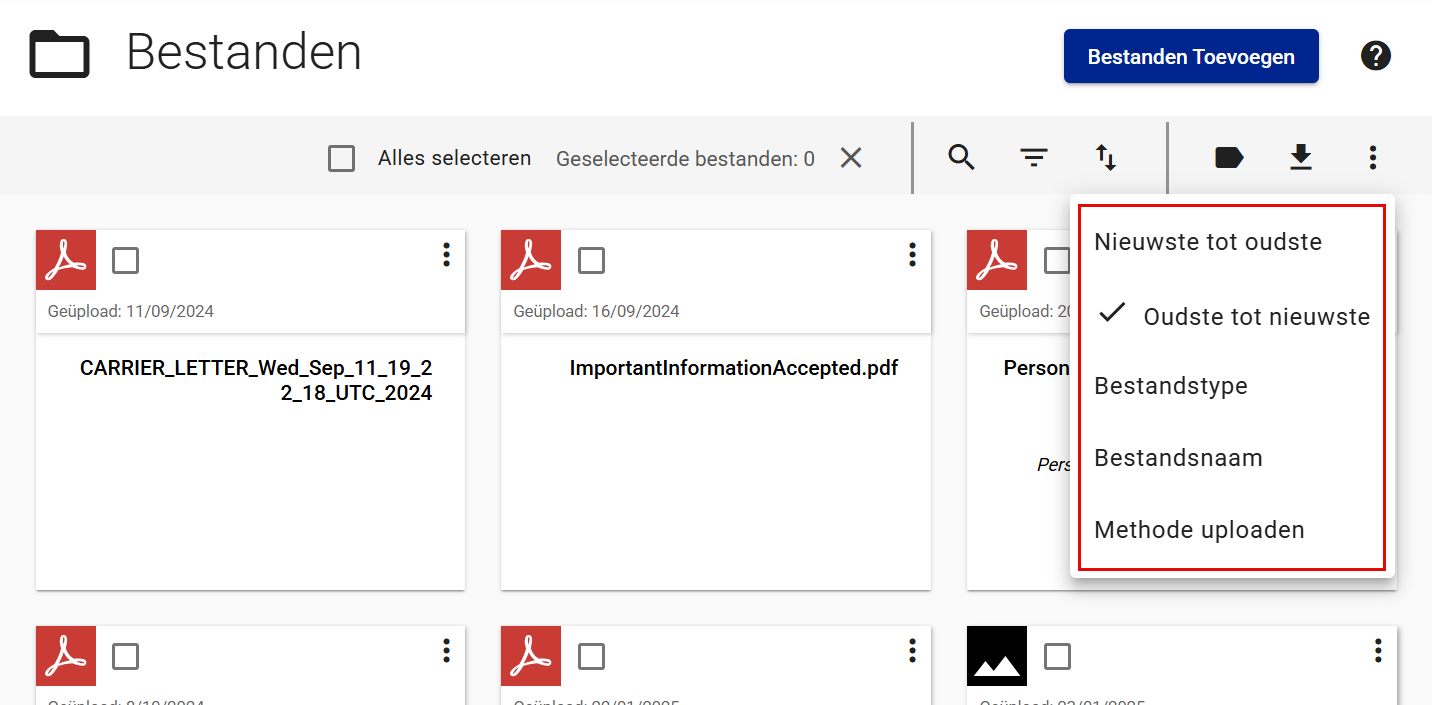Tick the ImportantInformationAccepted.pdf checkbox
This screenshot has height=705, width=1432.
coord(592,261)
